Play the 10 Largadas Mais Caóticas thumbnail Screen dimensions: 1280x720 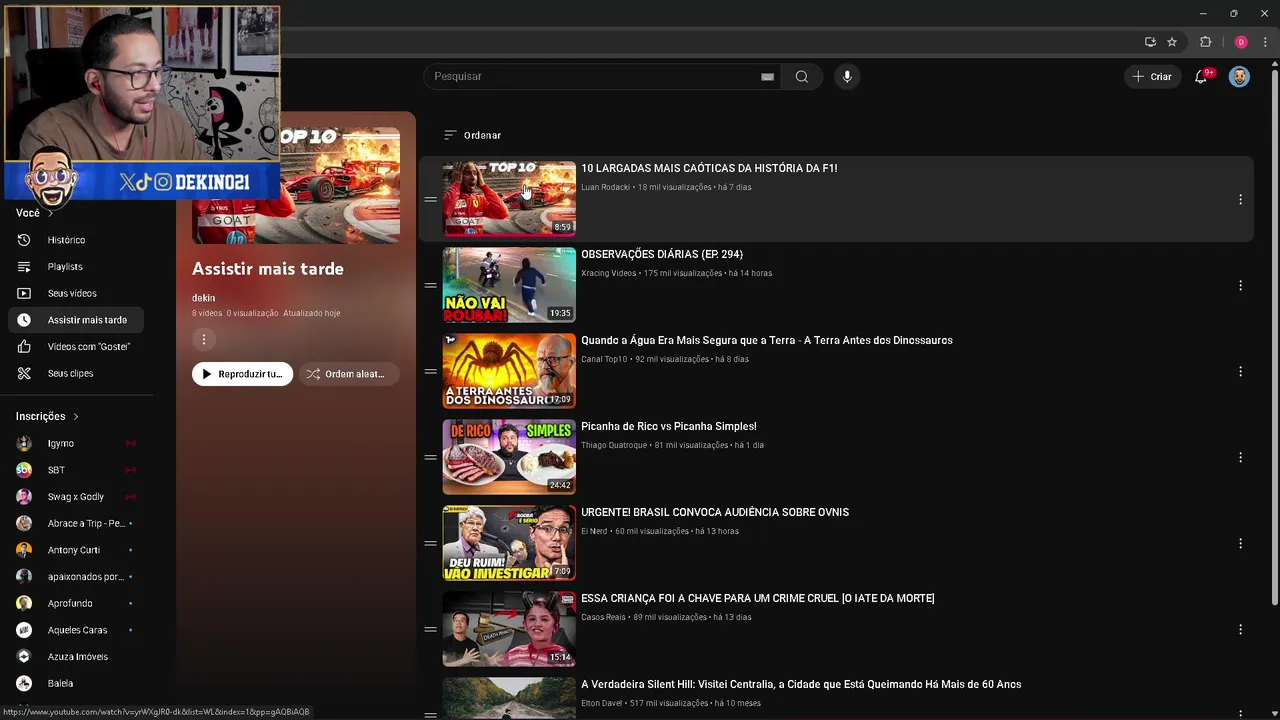(x=509, y=199)
